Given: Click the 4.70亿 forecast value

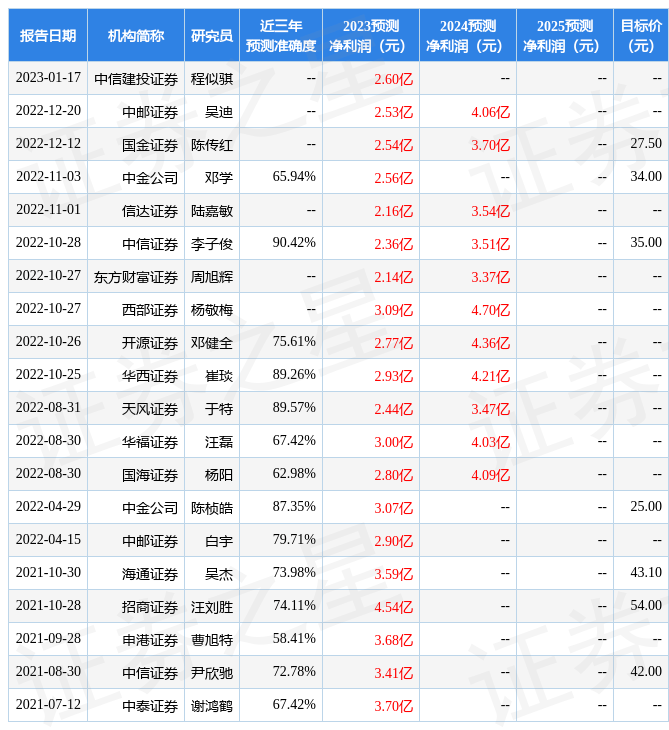Looking at the screenshot, I should 490,310.
